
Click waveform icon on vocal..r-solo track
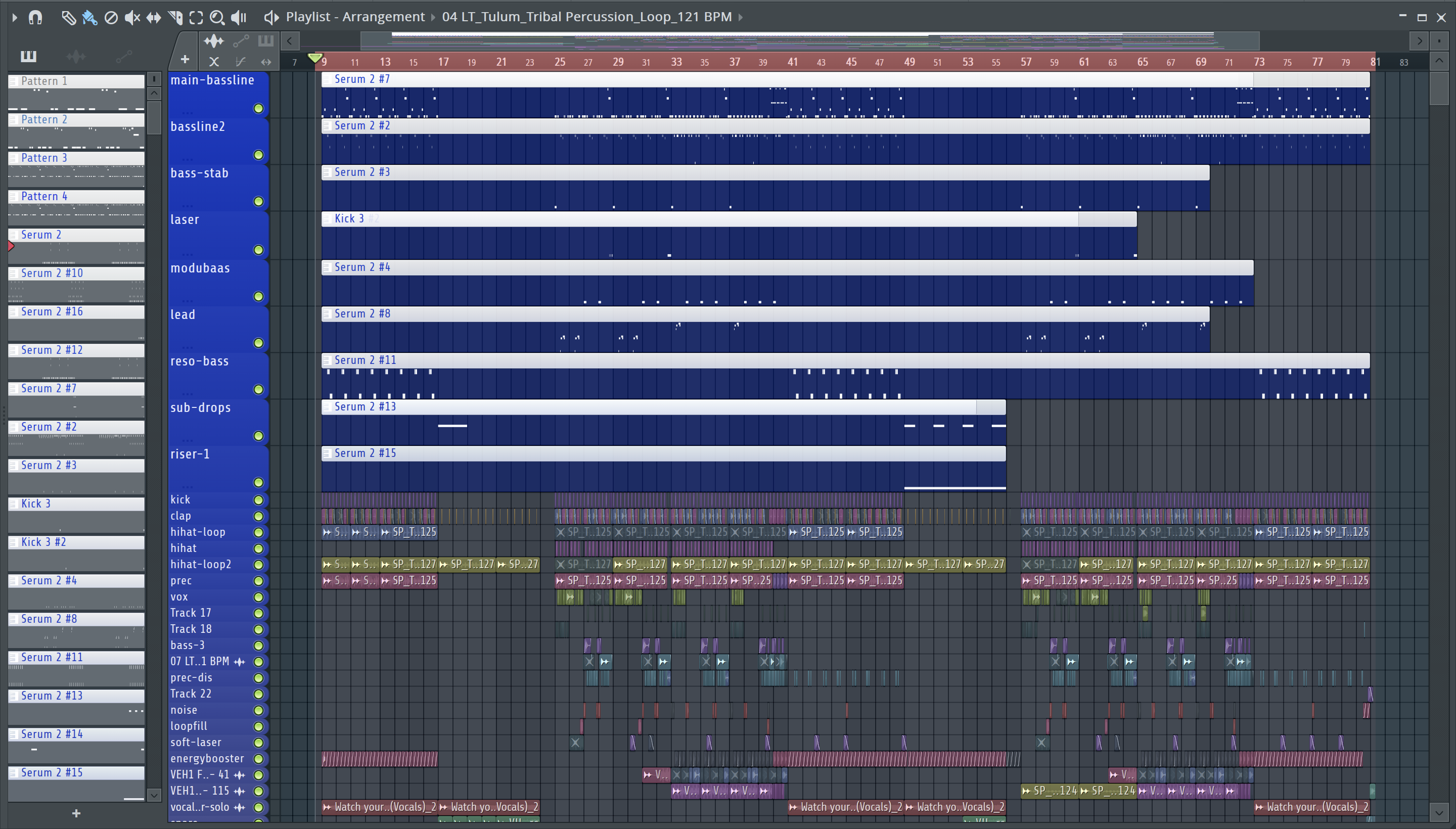pyautogui.click(x=240, y=807)
